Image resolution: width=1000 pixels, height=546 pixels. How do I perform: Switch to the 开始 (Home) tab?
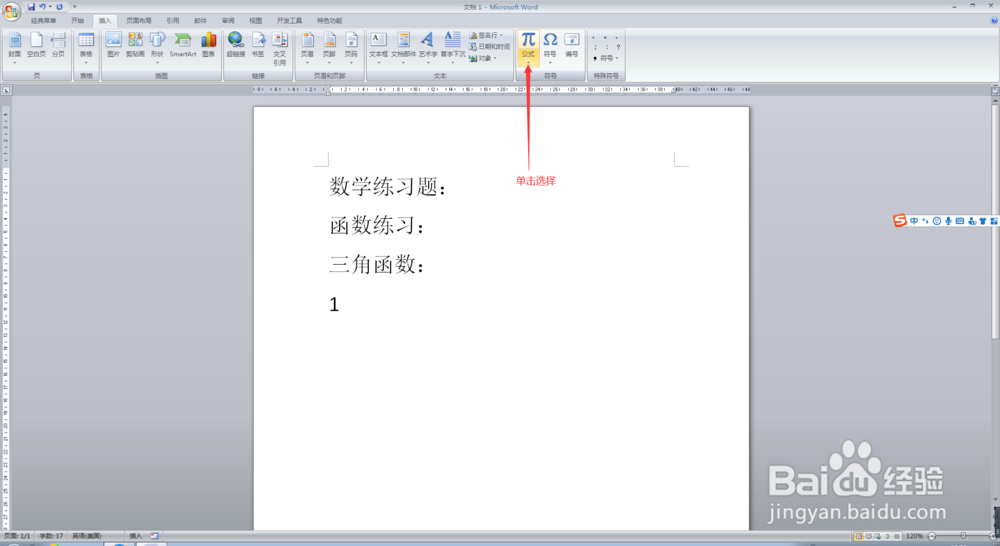coord(77,20)
